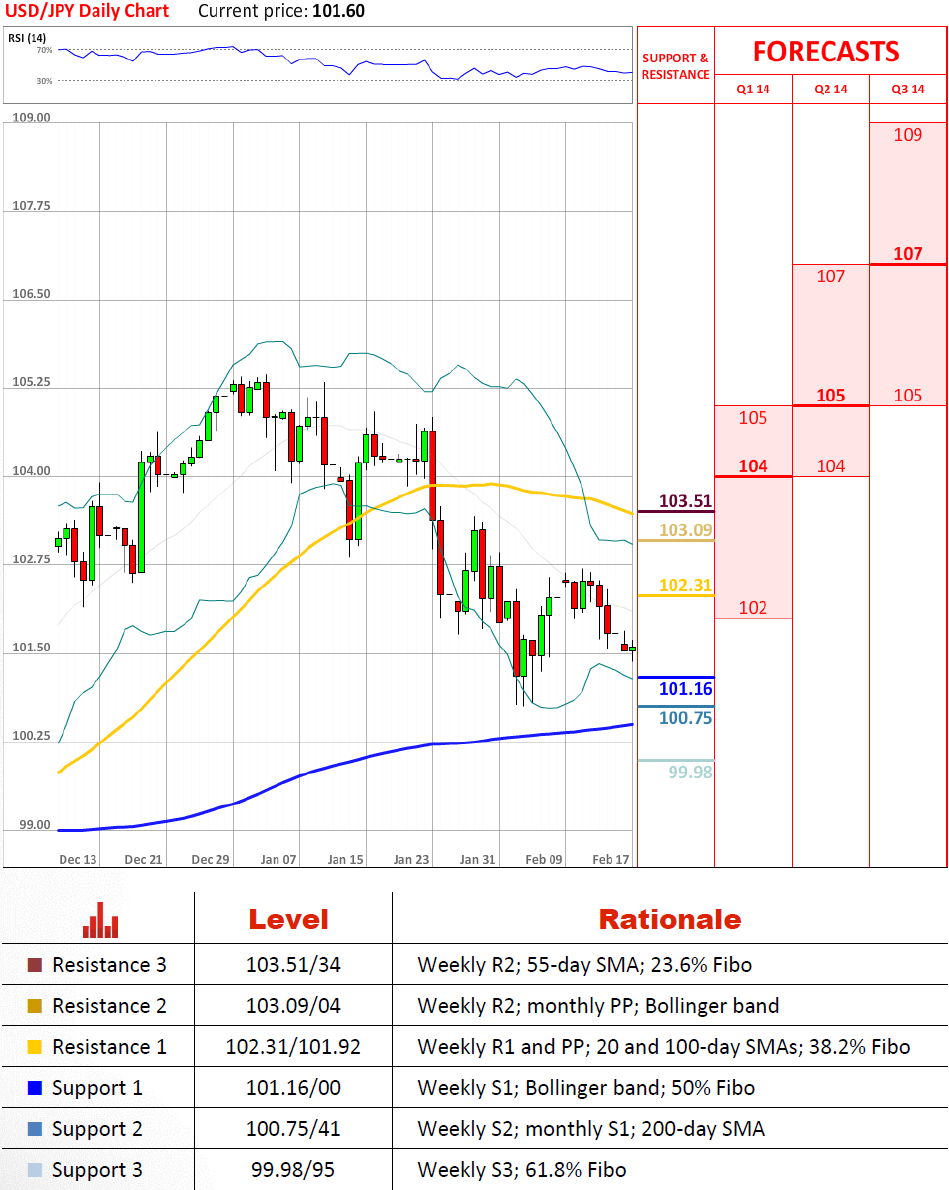Click the FORECASTS heading

point(826,51)
